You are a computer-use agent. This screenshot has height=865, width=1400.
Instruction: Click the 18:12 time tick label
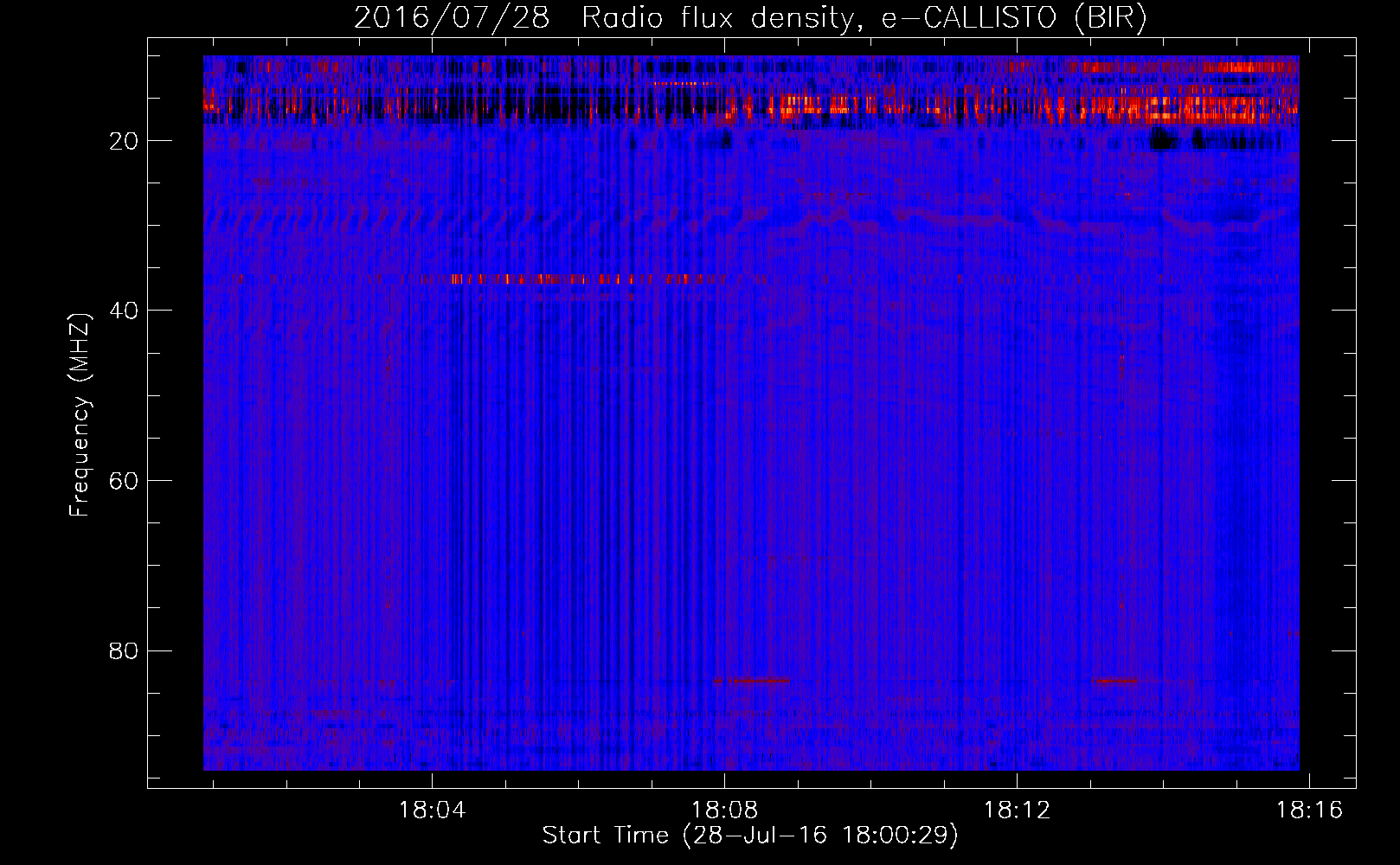click(1017, 810)
